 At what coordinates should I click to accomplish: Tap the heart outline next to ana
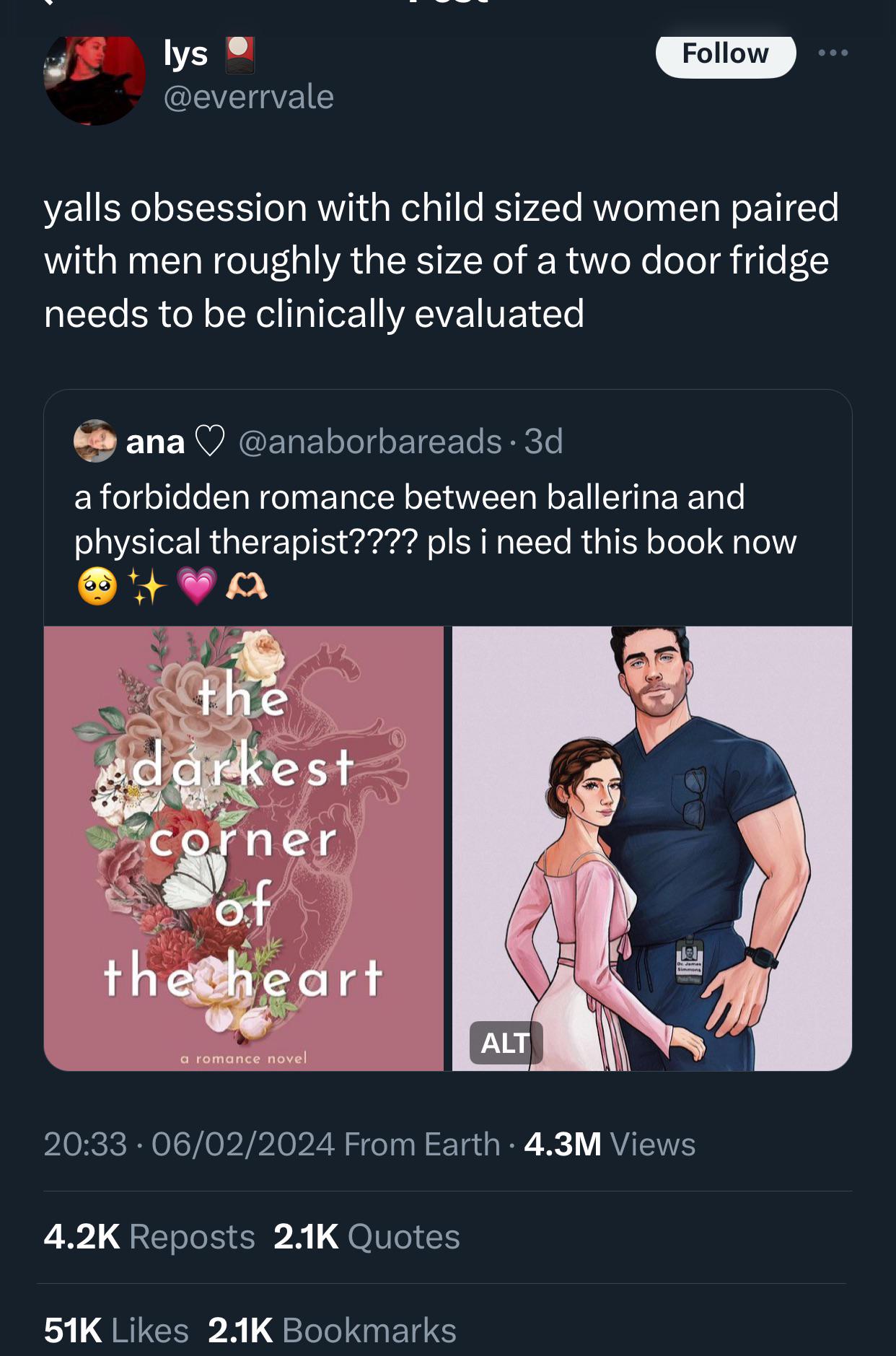pos(210,442)
